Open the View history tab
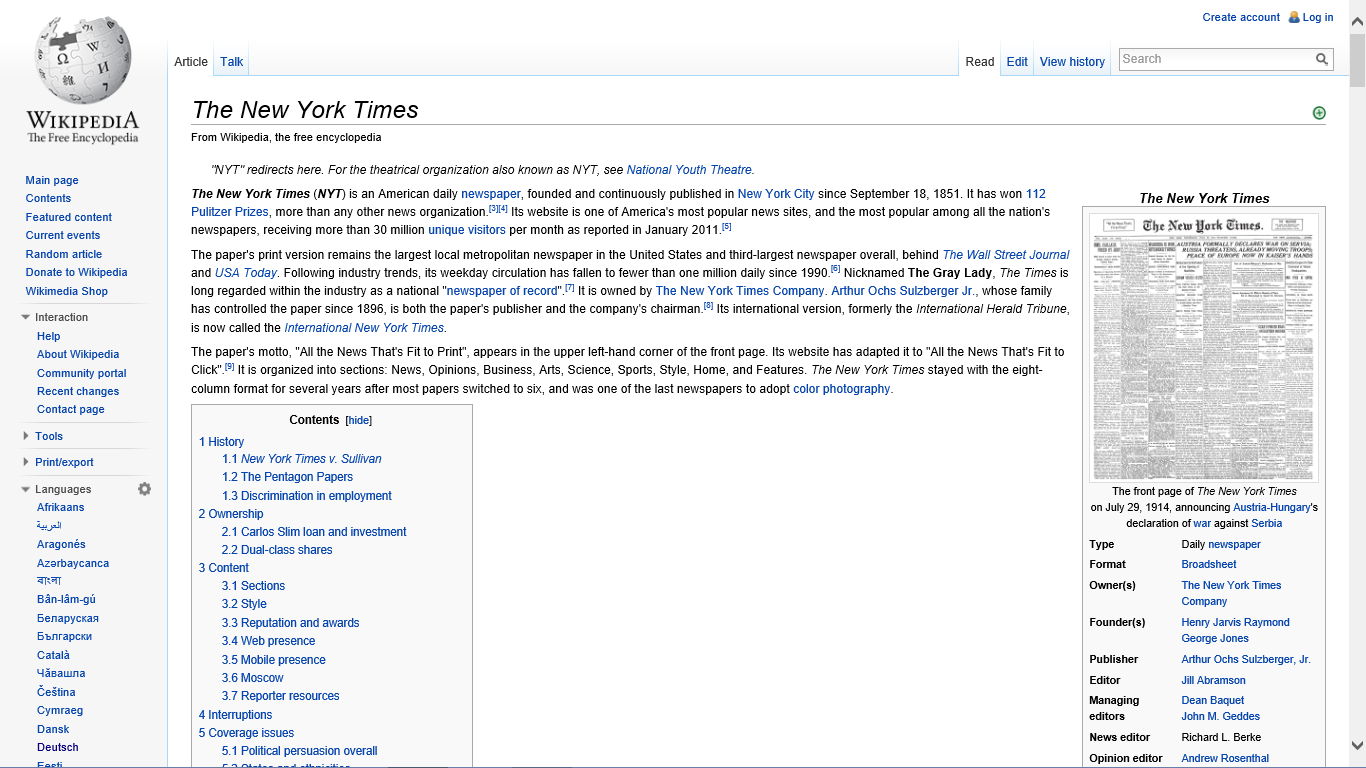1366x768 pixels. pyautogui.click(x=1072, y=62)
